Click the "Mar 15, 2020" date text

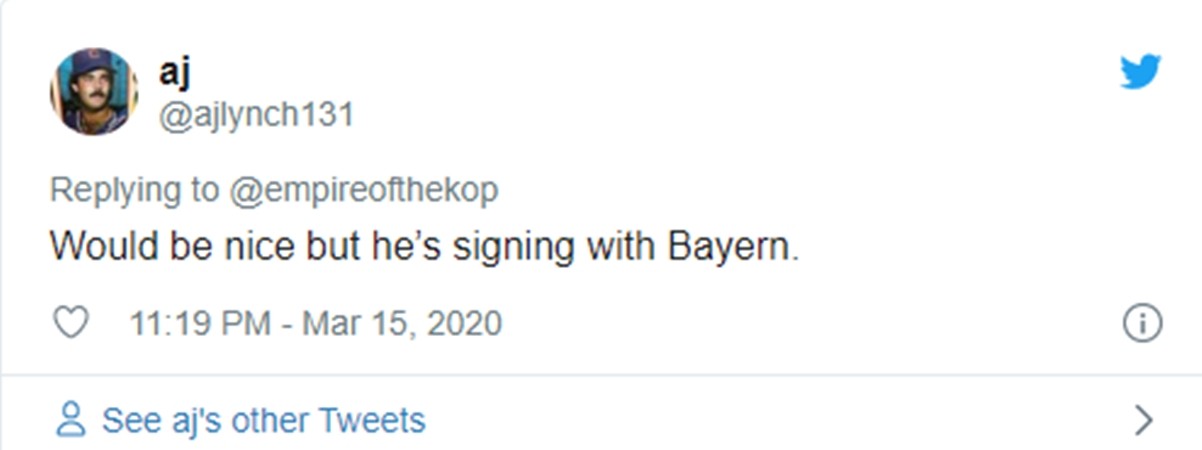click(402, 324)
